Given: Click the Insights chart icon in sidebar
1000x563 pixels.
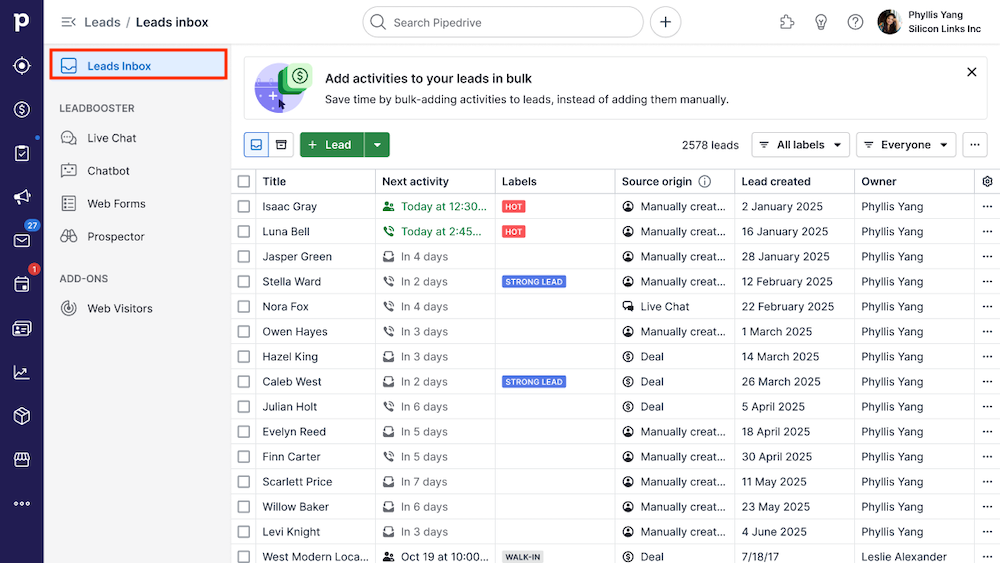Looking at the screenshot, I should point(21,372).
